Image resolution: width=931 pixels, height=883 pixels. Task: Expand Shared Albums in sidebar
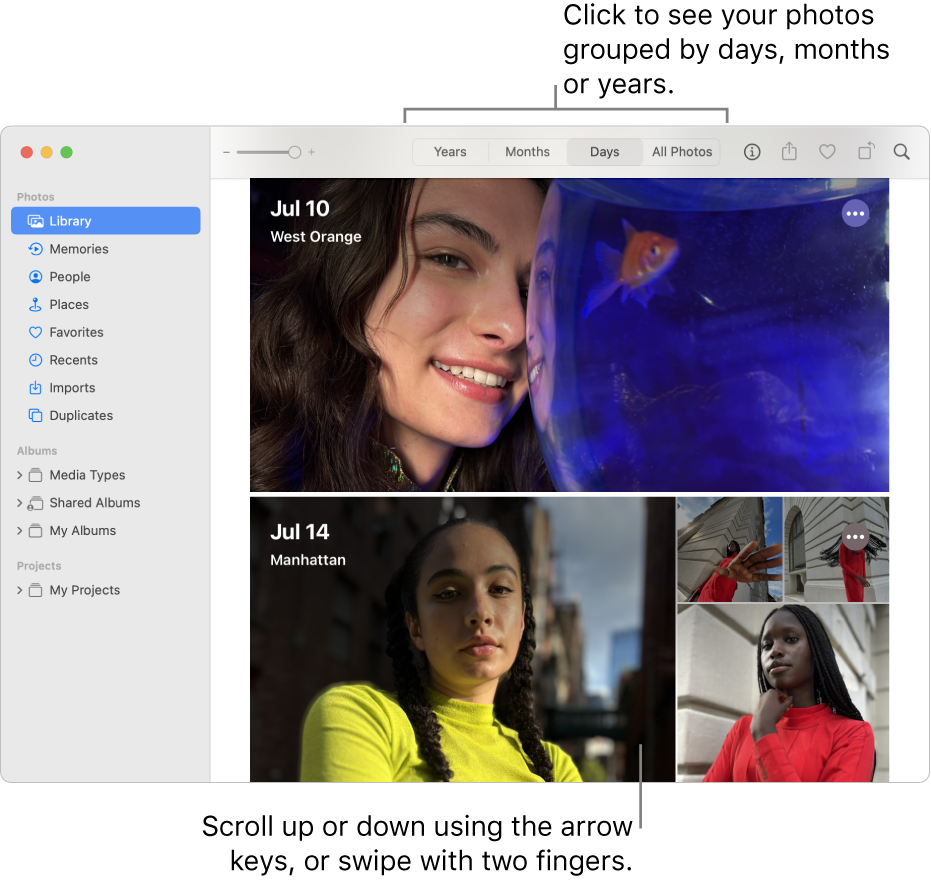pos(21,503)
